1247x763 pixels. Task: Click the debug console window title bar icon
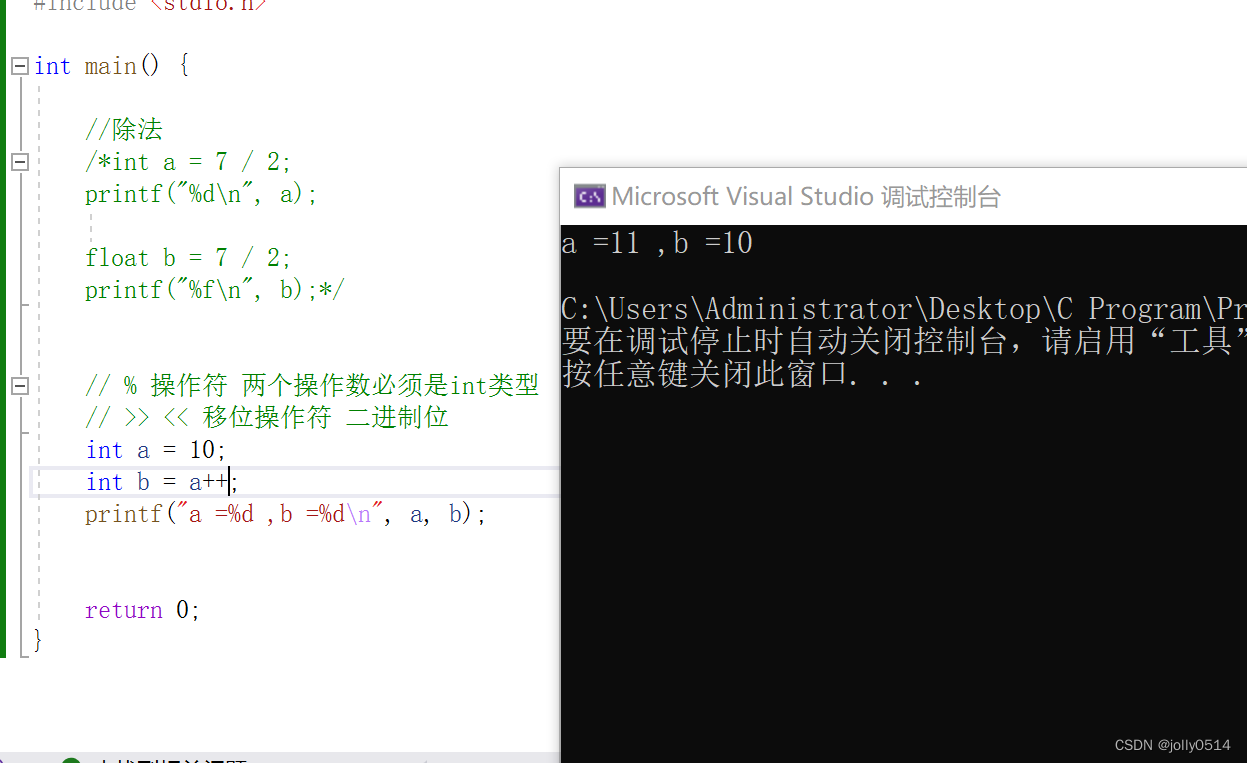[x=589, y=196]
